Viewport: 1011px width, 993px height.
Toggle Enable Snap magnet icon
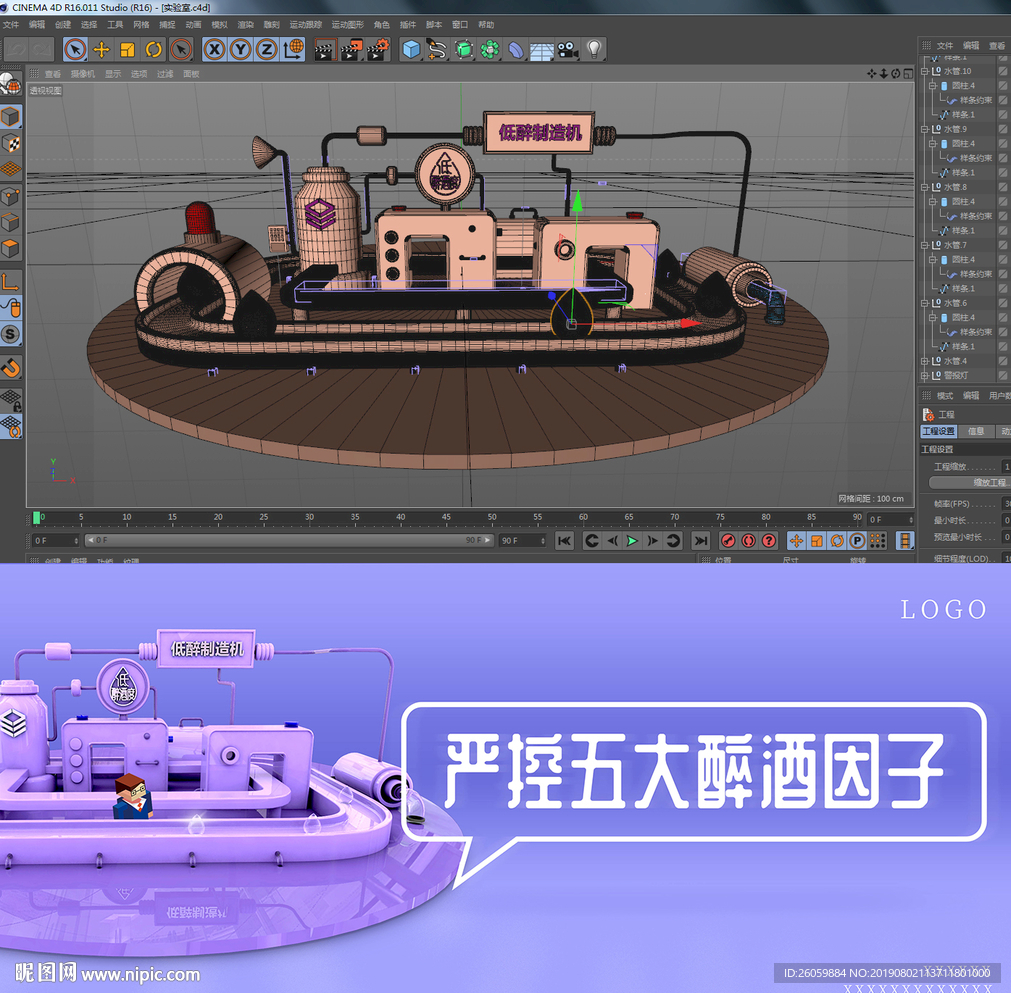point(11,368)
